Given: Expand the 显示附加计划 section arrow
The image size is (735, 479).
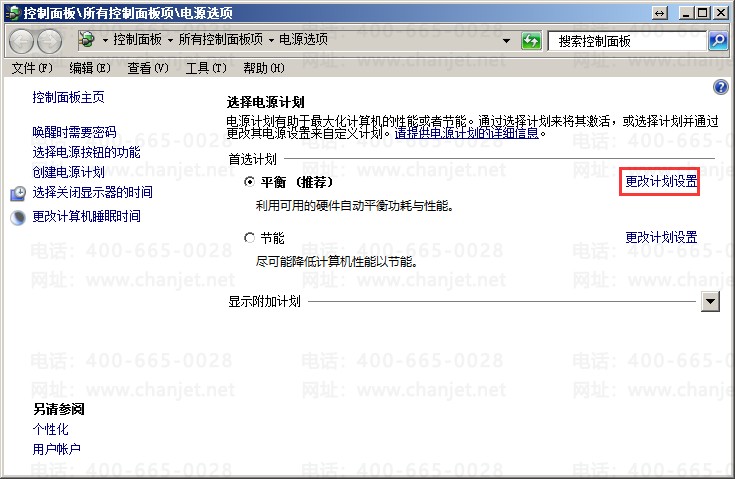Looking at the screenshot, I should click(x=710, y=301).
